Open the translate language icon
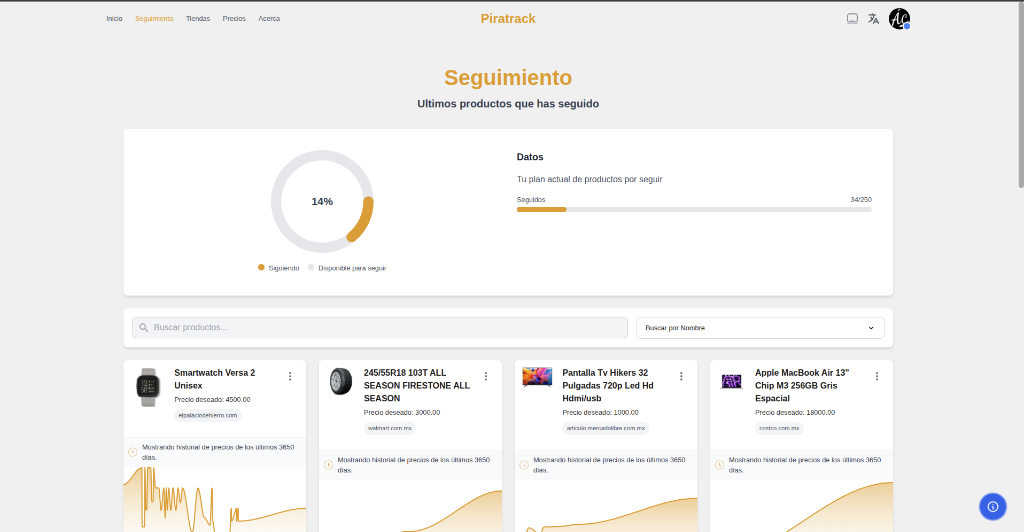This screenshot has height=532, width=1024. [x=873, y=18]
